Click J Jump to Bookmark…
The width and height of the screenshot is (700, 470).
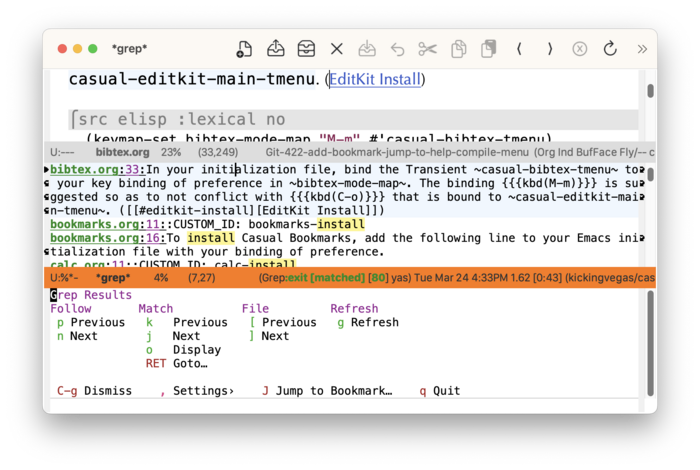pyautogui.click(x=327, y=391)
